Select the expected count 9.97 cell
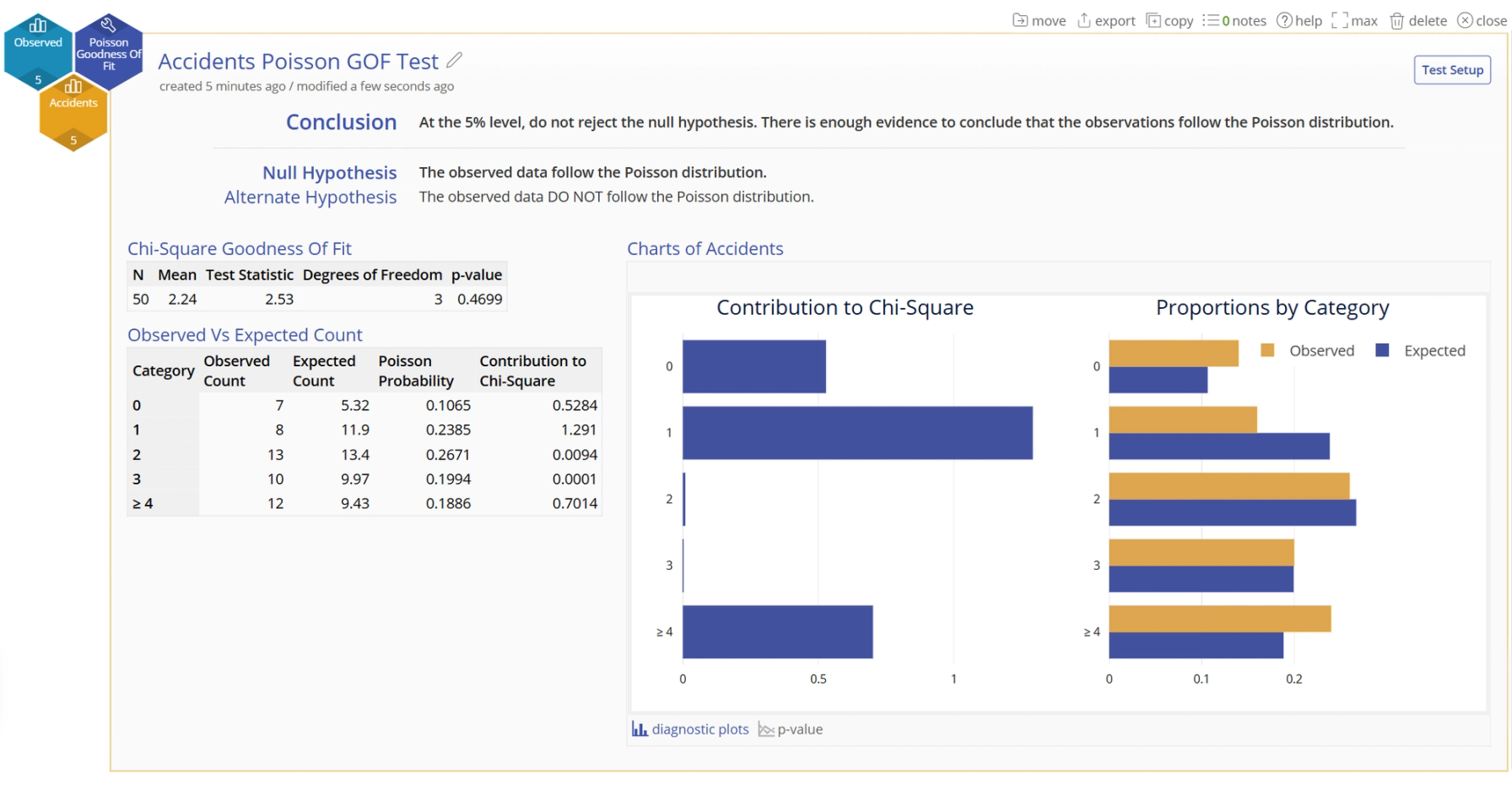Image resolution: width=1512 pixels, height=790 pixels. click(355, 479)
